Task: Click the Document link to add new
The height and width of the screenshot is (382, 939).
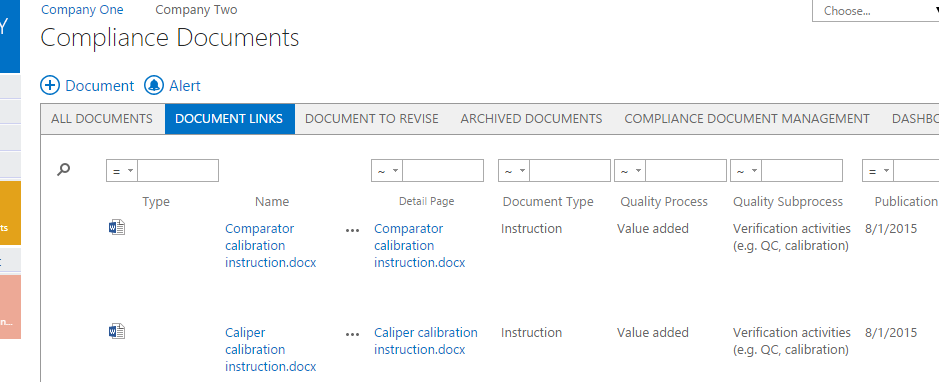Action: (x=99, y=86)
